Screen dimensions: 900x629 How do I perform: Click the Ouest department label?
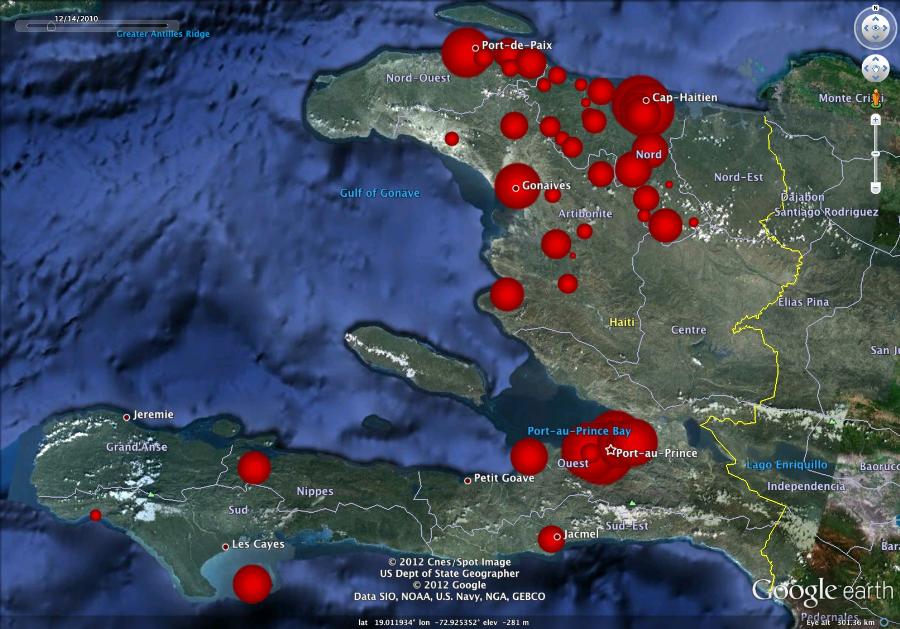573,463
